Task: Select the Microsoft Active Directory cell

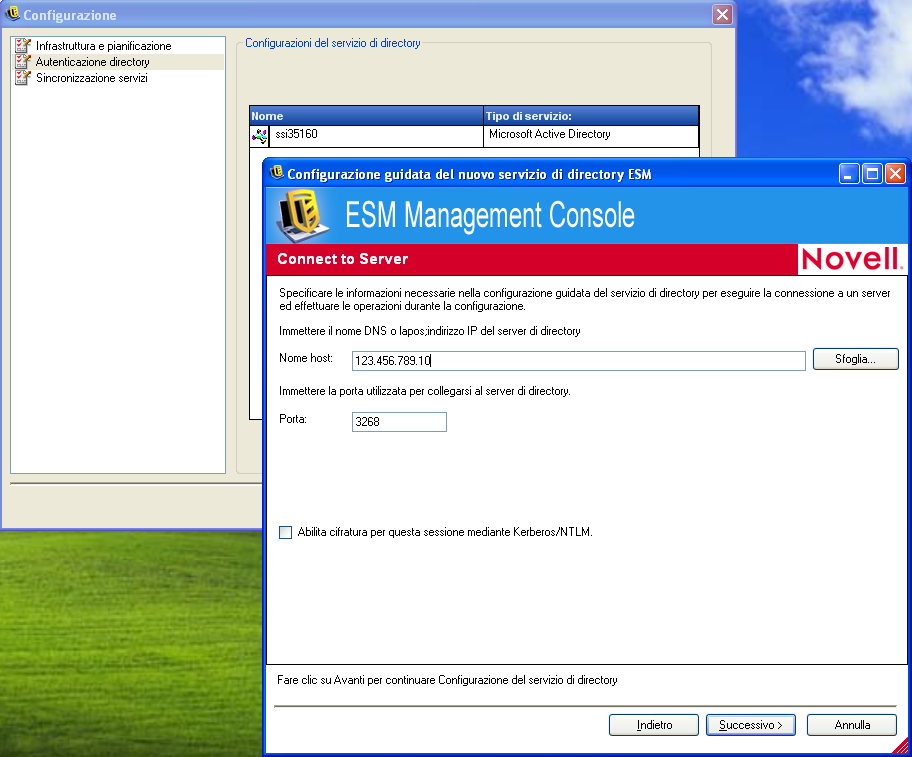Action: point(590,136)
